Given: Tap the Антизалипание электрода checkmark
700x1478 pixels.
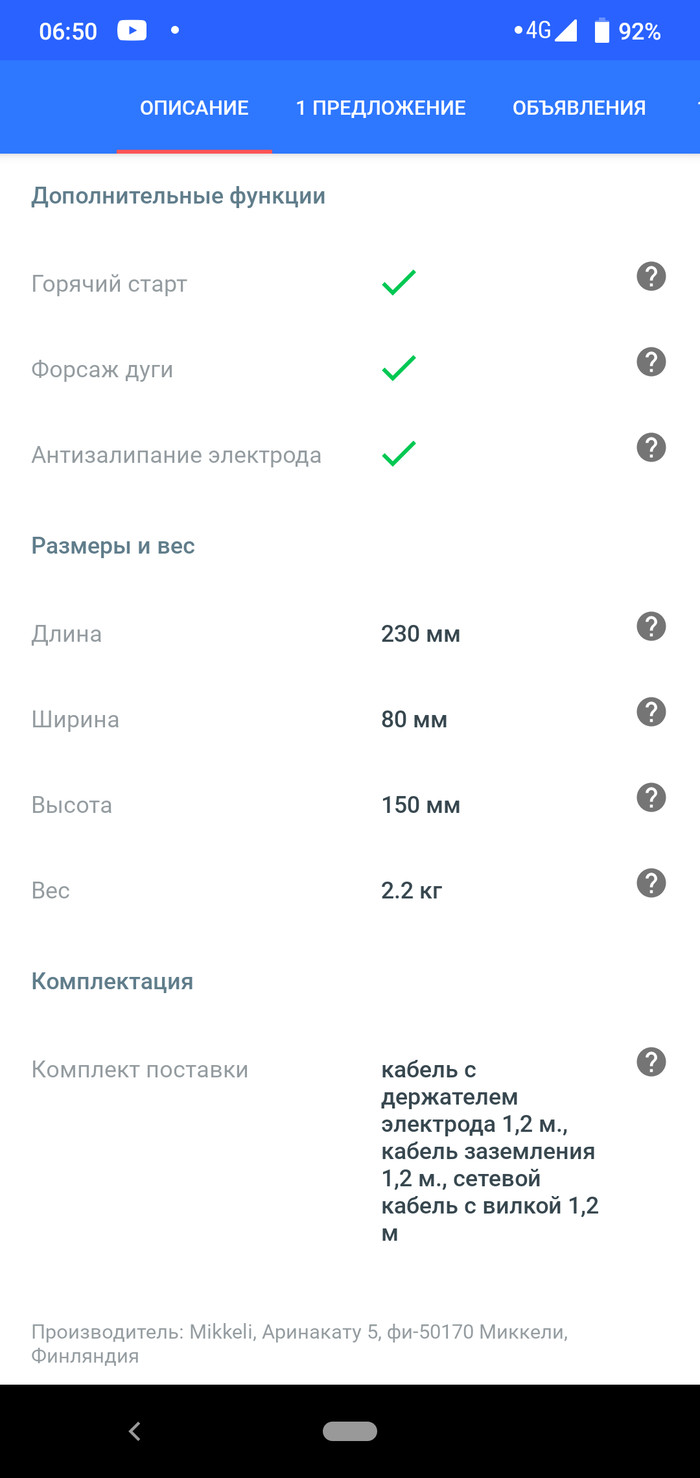Looking at the screenshot, I should (398, 455).
